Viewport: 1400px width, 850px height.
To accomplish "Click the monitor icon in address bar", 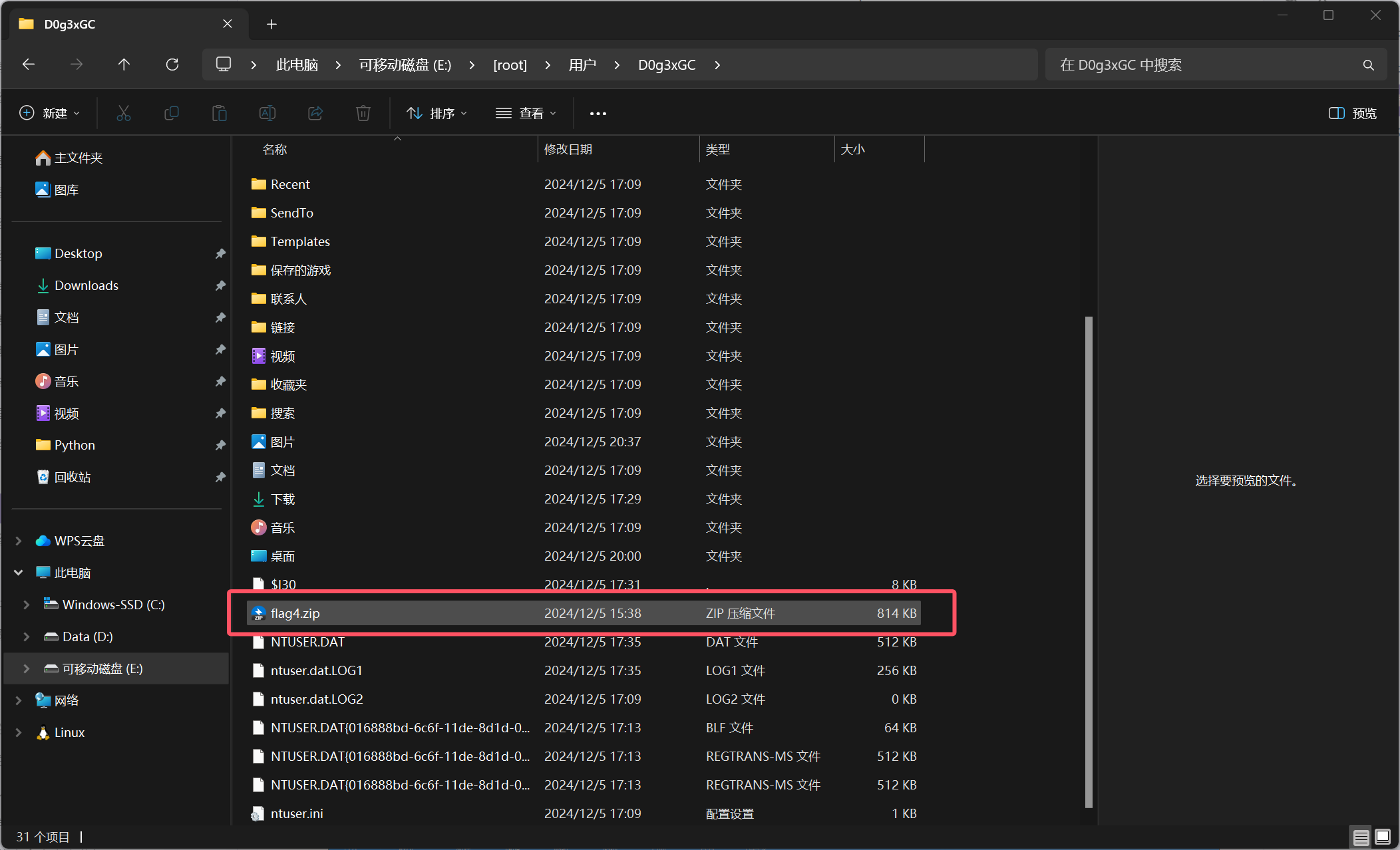I will [x=224, y=65].
